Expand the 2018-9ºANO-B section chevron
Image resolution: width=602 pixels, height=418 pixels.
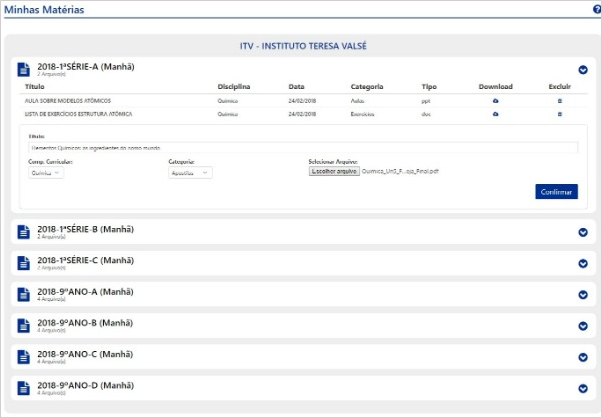pyautogui.click(x=583, y=326)
